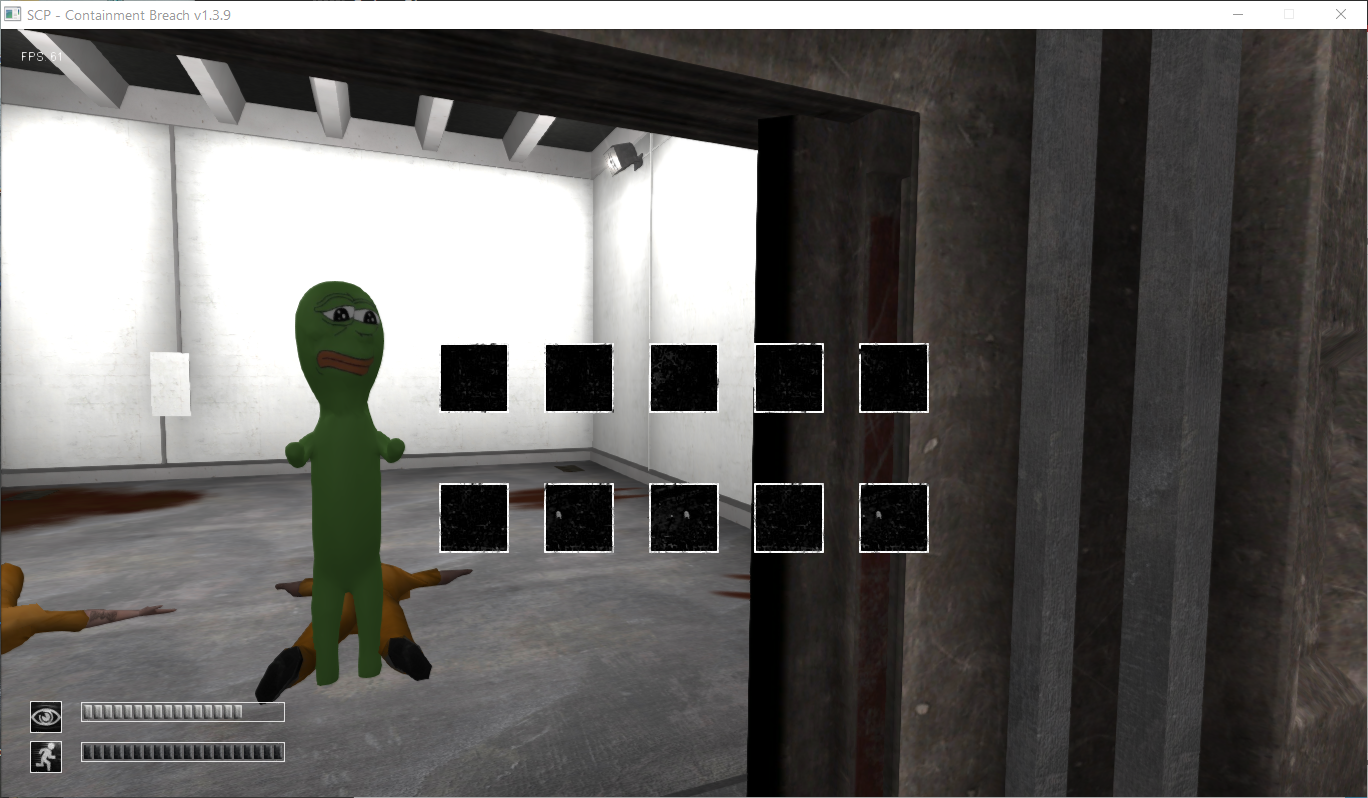Select the second inventory slot in top row
Image resolution: width=1368 pixels, height=798 pixels.
pyautogui.click(x=579, y=378)
